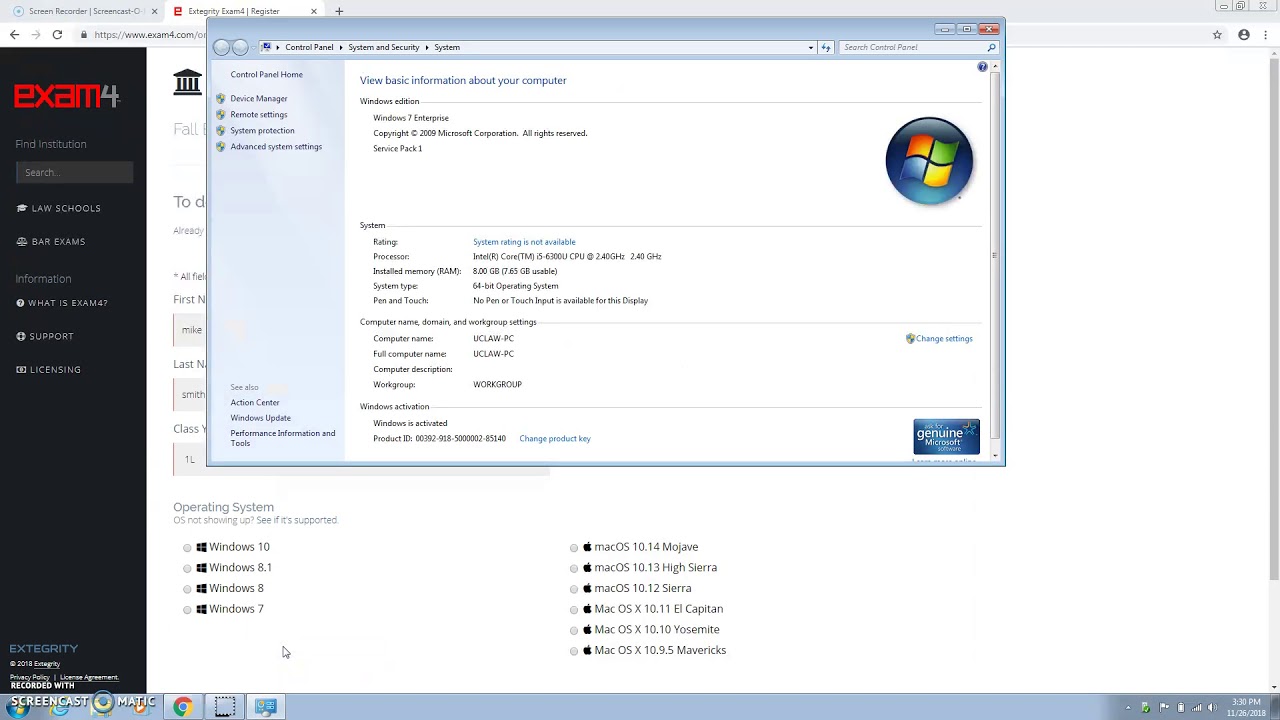Viewport: 1280px width, 720px height.
Task: Select macOS 10.12 Sierra radio button
Action: (574, 589)
